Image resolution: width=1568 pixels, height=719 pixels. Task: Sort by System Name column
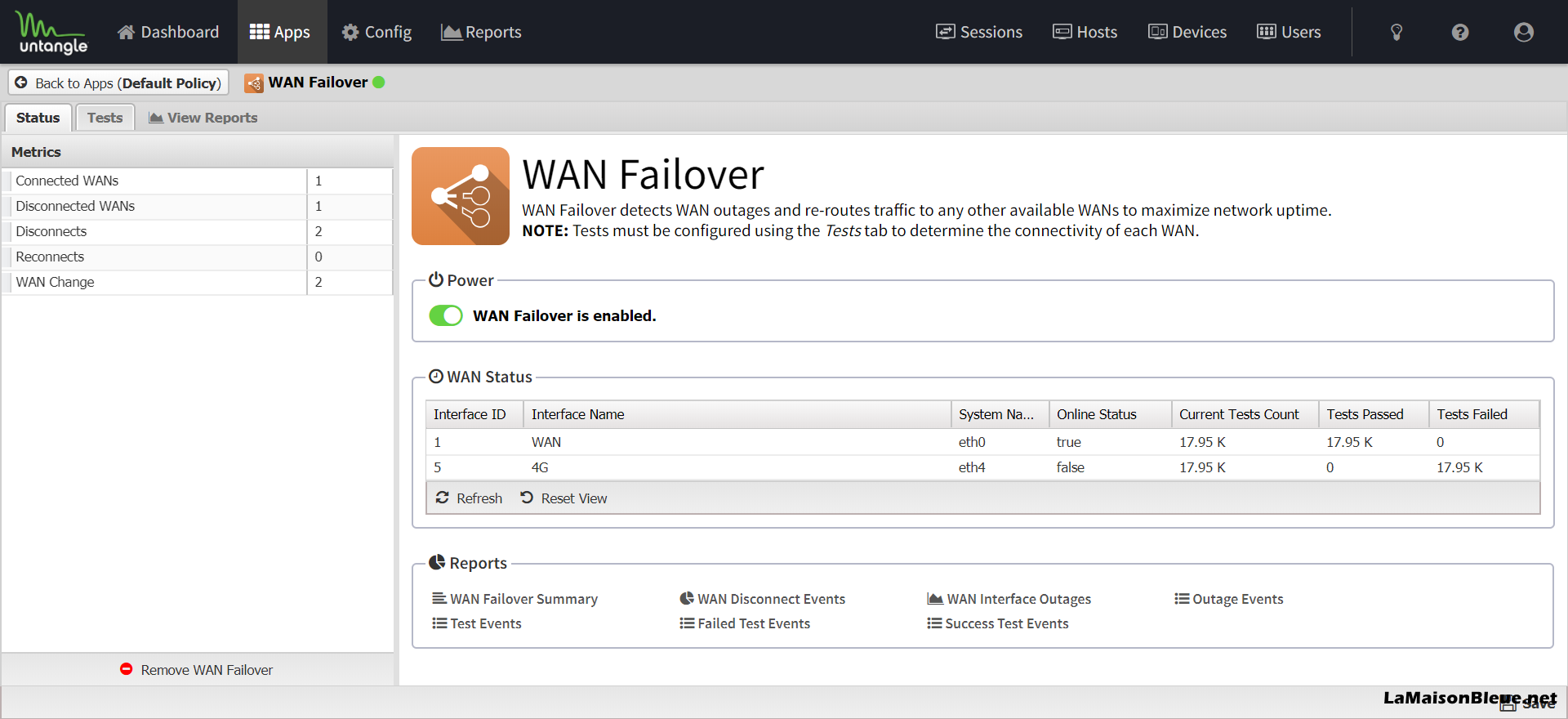tap(1000, 414)
